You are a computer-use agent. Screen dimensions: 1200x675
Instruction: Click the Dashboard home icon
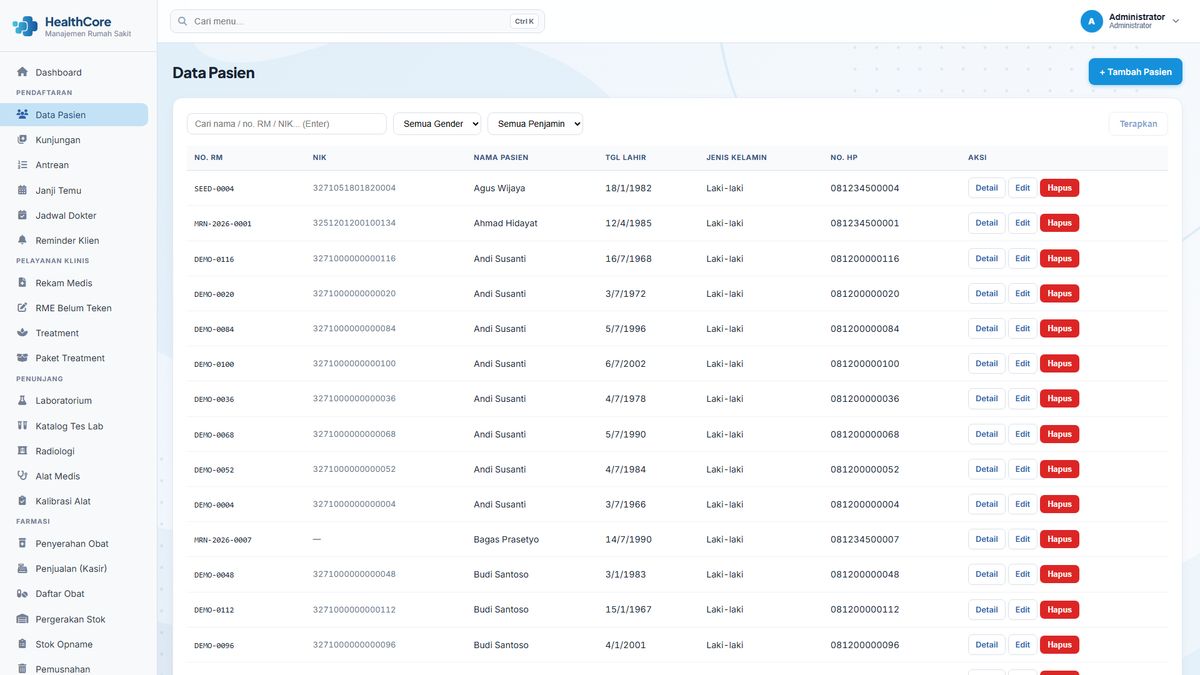click(x=22, y=72)
